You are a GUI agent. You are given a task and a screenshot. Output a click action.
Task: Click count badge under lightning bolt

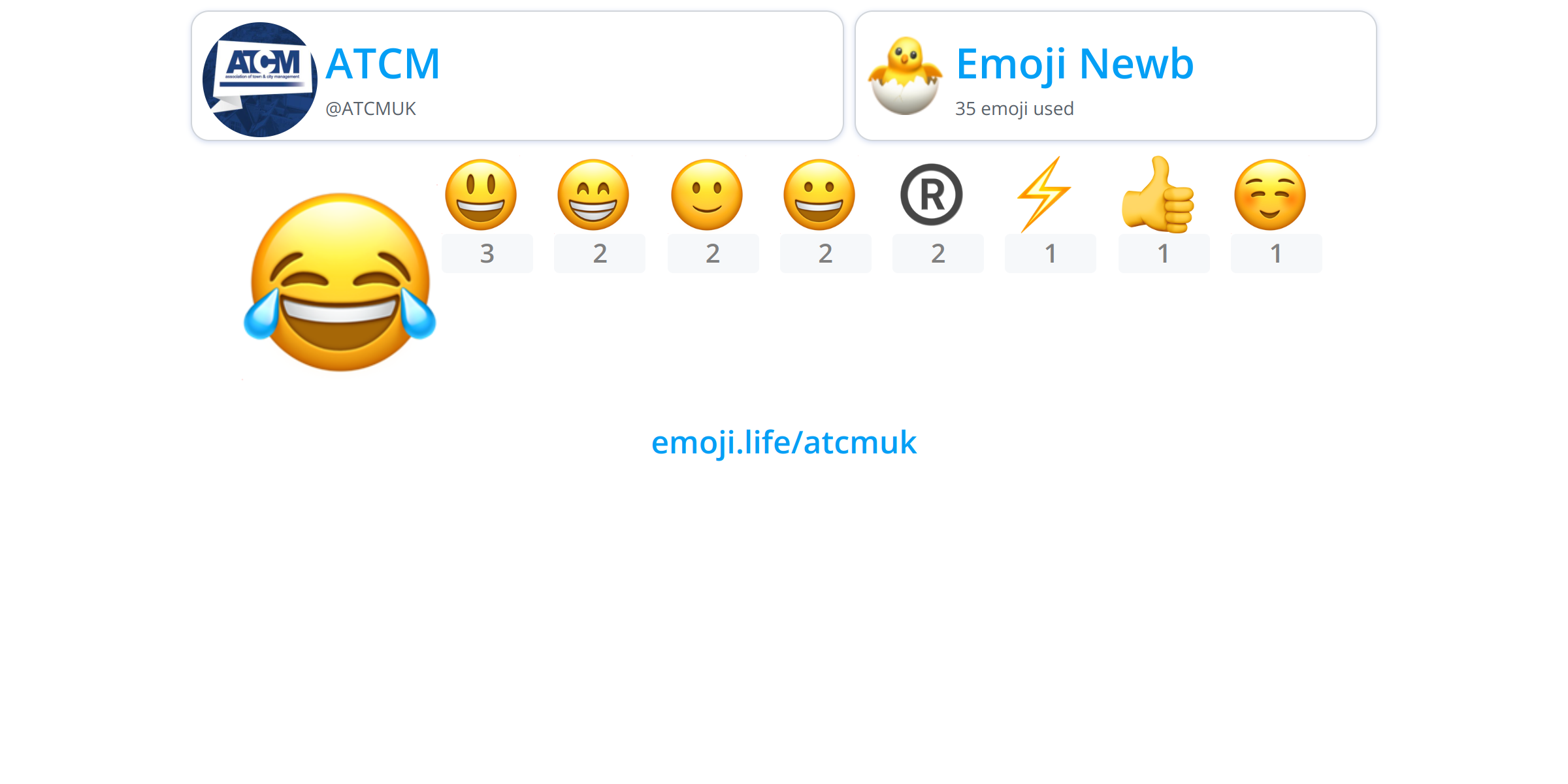pos(1051,253)
